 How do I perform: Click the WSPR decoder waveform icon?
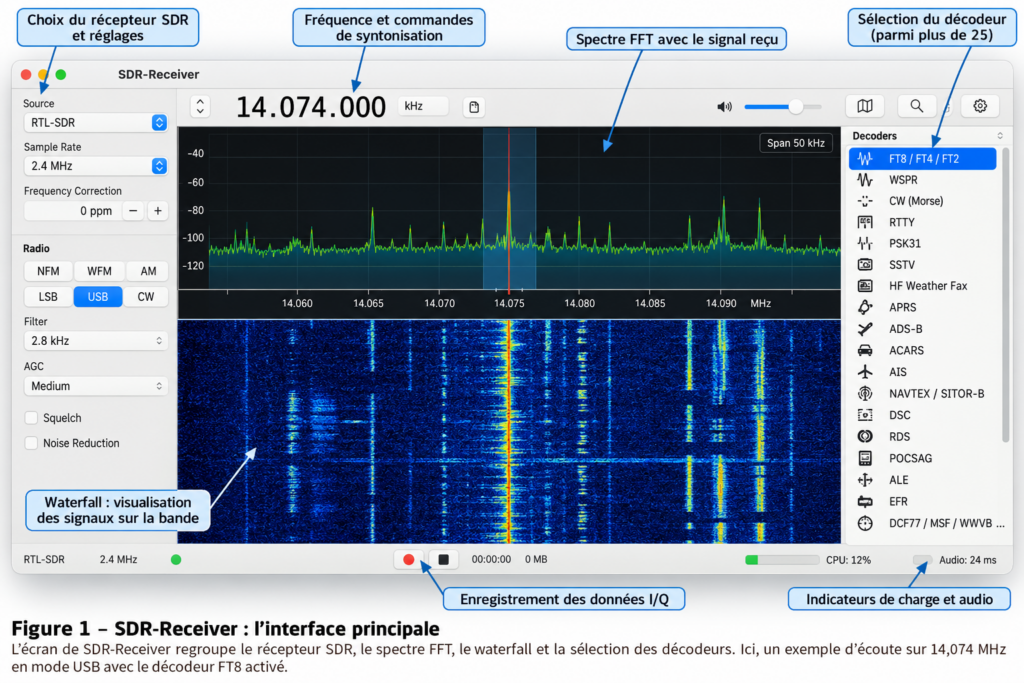865,180
